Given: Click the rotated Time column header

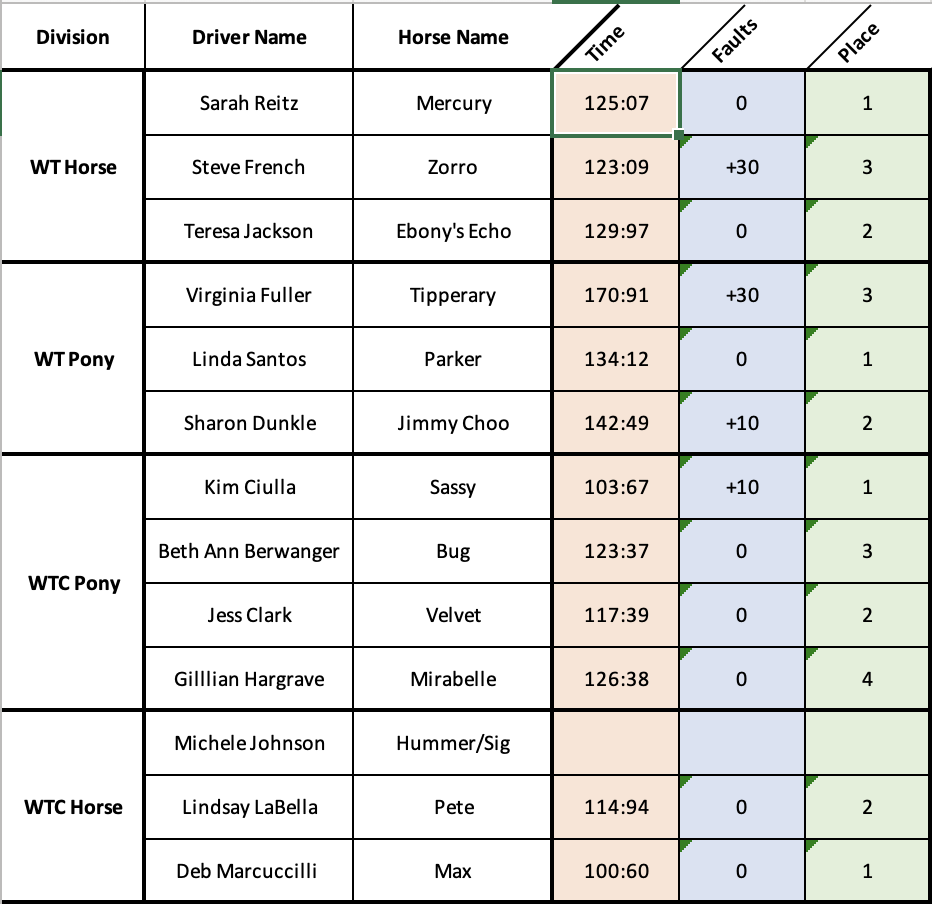Looking at the screenshot, I should (605, 43).
